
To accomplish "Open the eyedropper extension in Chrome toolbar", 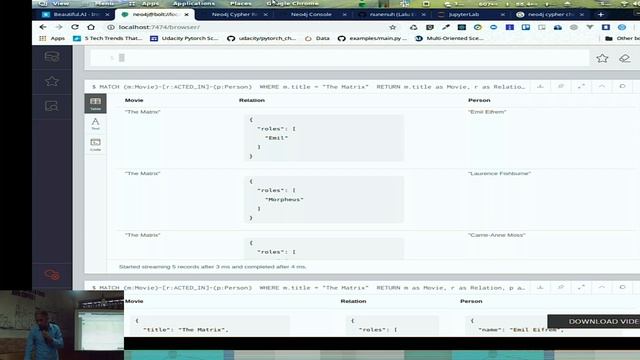I will tap(446, 27).
